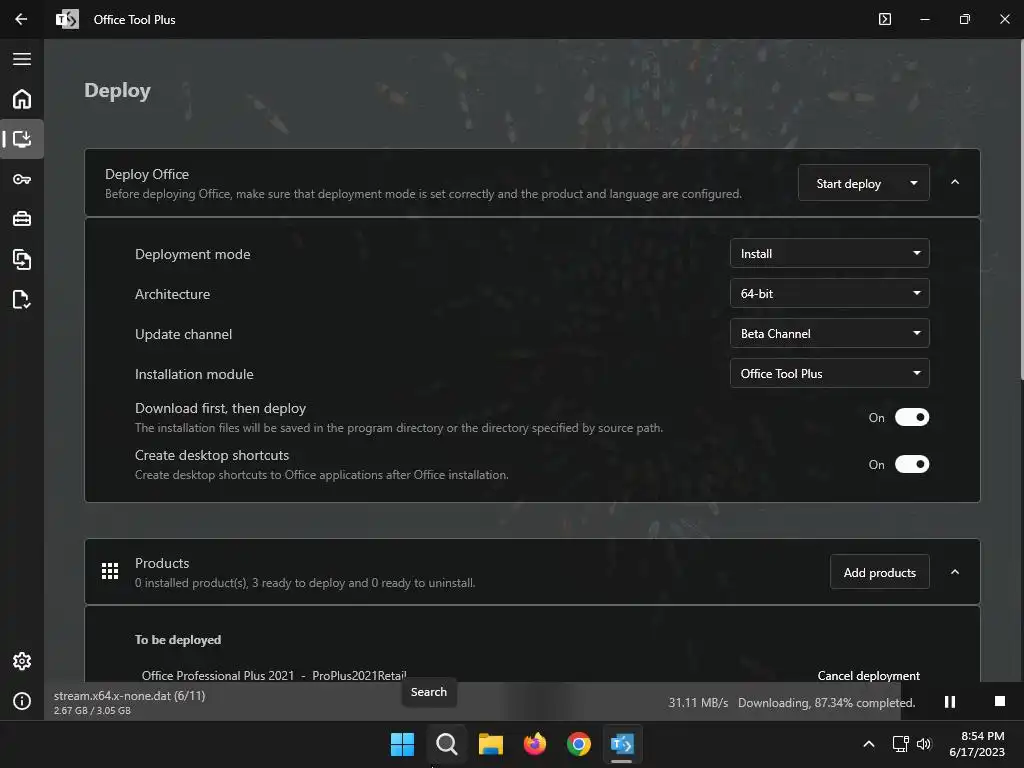1024x768 pixels.
Task: Click the Products section title
Action: (162, 563)
